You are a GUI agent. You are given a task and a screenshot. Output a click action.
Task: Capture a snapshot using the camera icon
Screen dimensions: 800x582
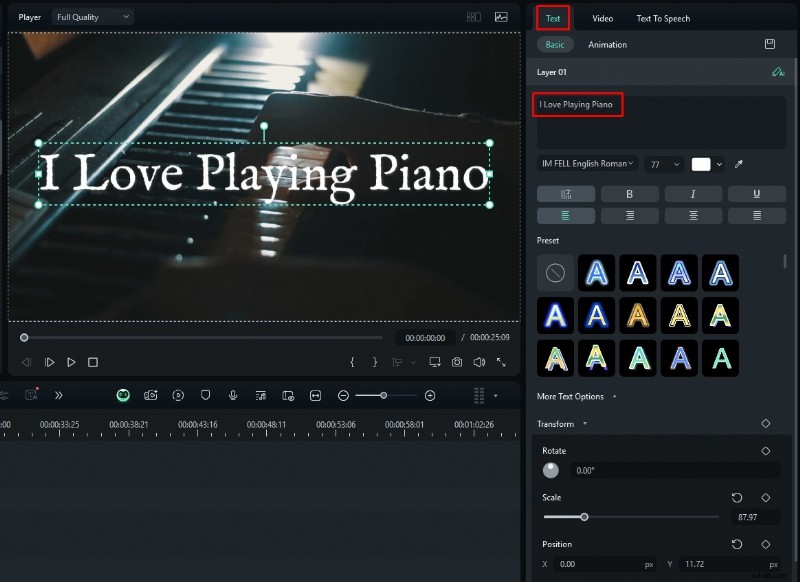(x=459, y=362)
